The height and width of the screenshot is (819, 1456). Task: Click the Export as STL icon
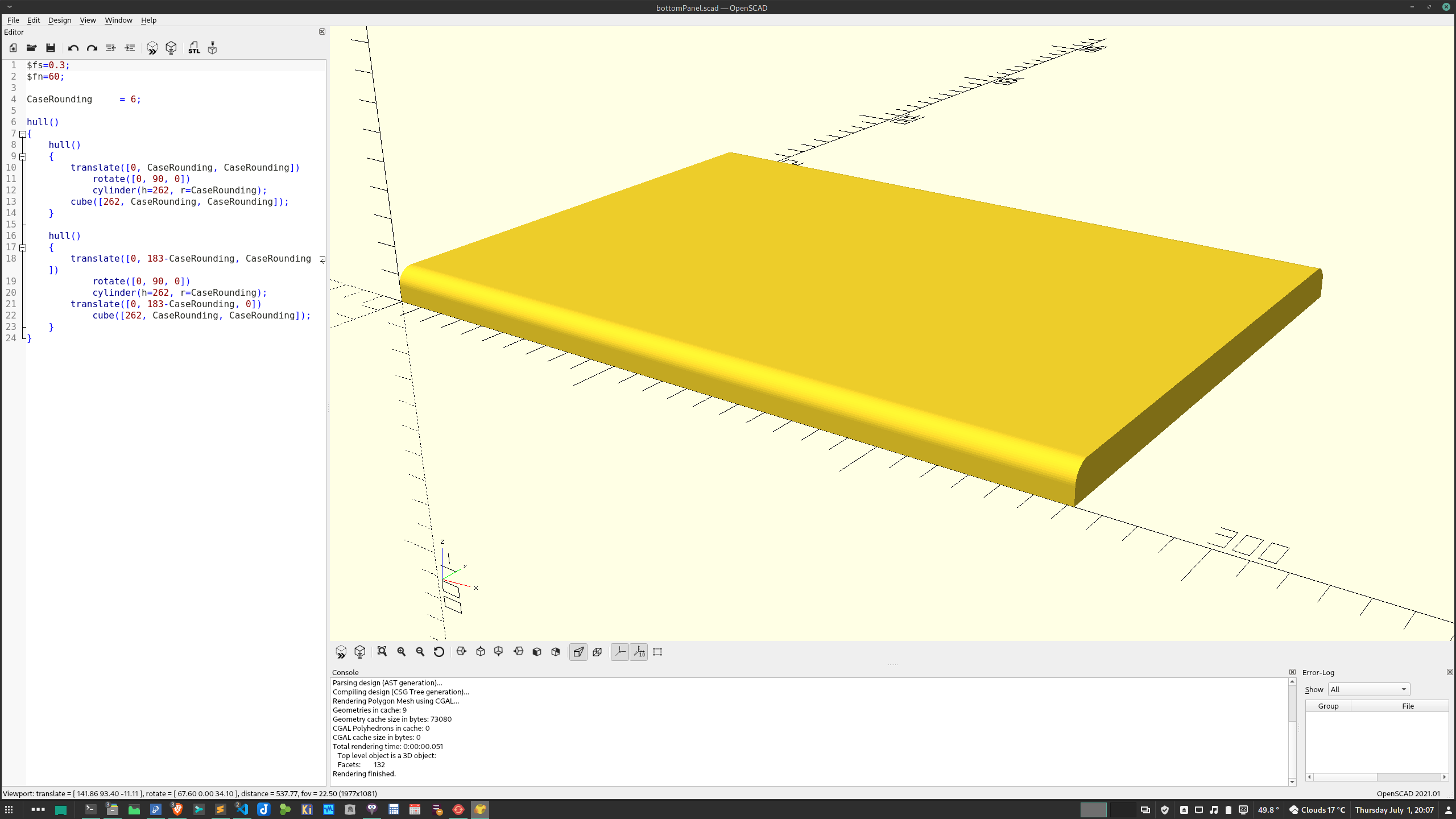click(194, 48)
